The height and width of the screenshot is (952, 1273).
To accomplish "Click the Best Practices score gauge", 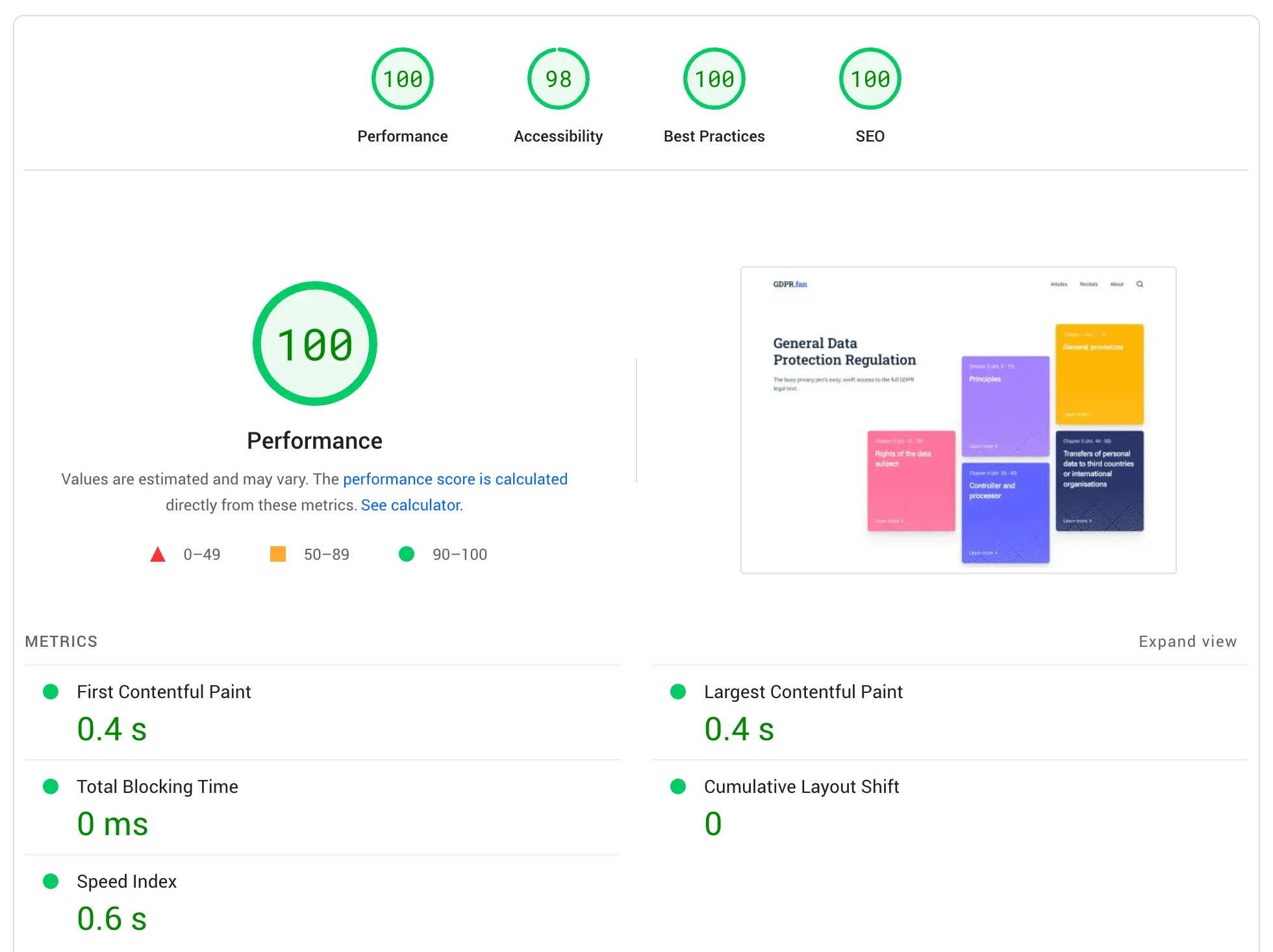I will pyautogui.click(x=714, y=78).
